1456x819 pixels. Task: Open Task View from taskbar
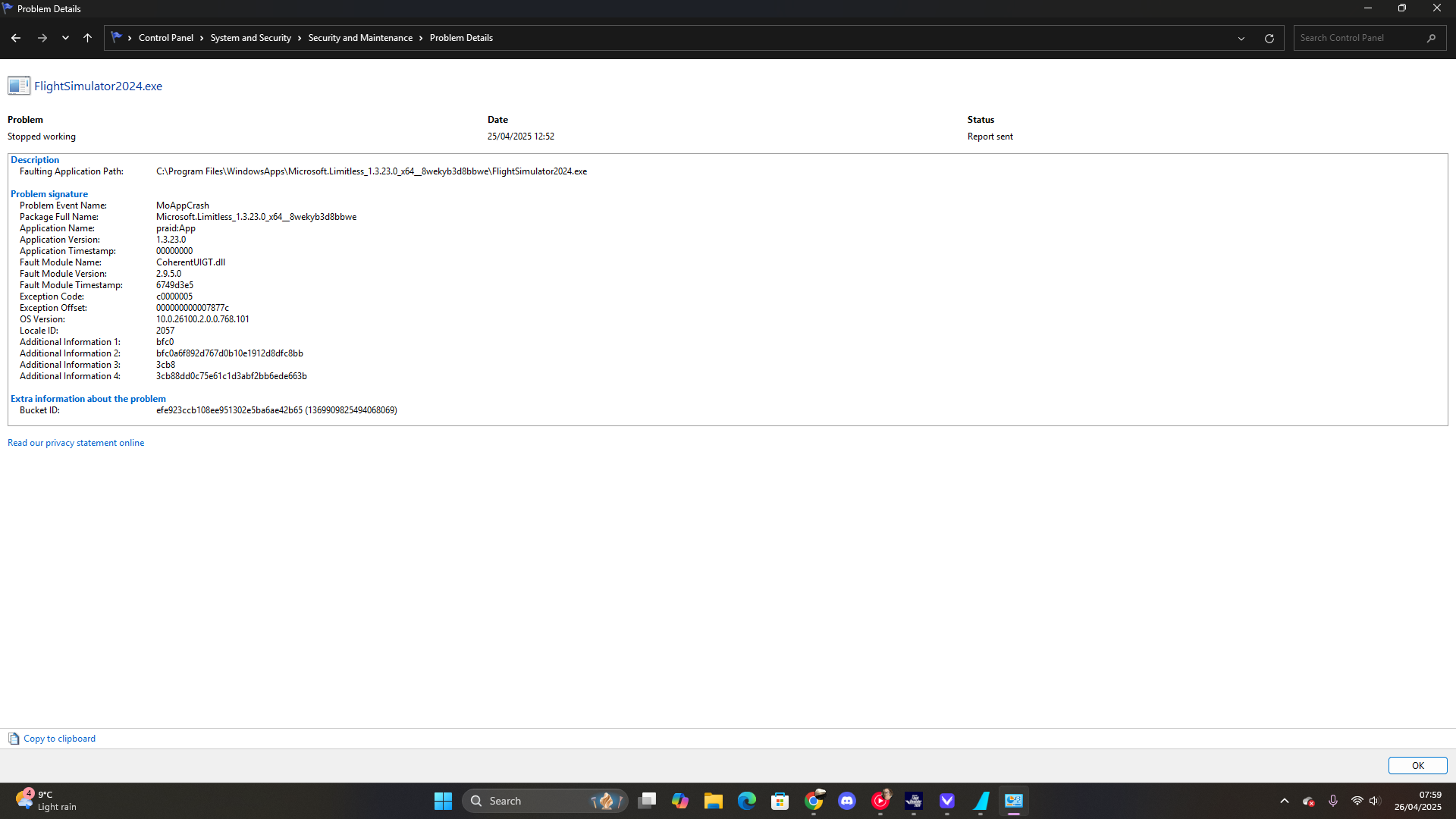[647, 801]
